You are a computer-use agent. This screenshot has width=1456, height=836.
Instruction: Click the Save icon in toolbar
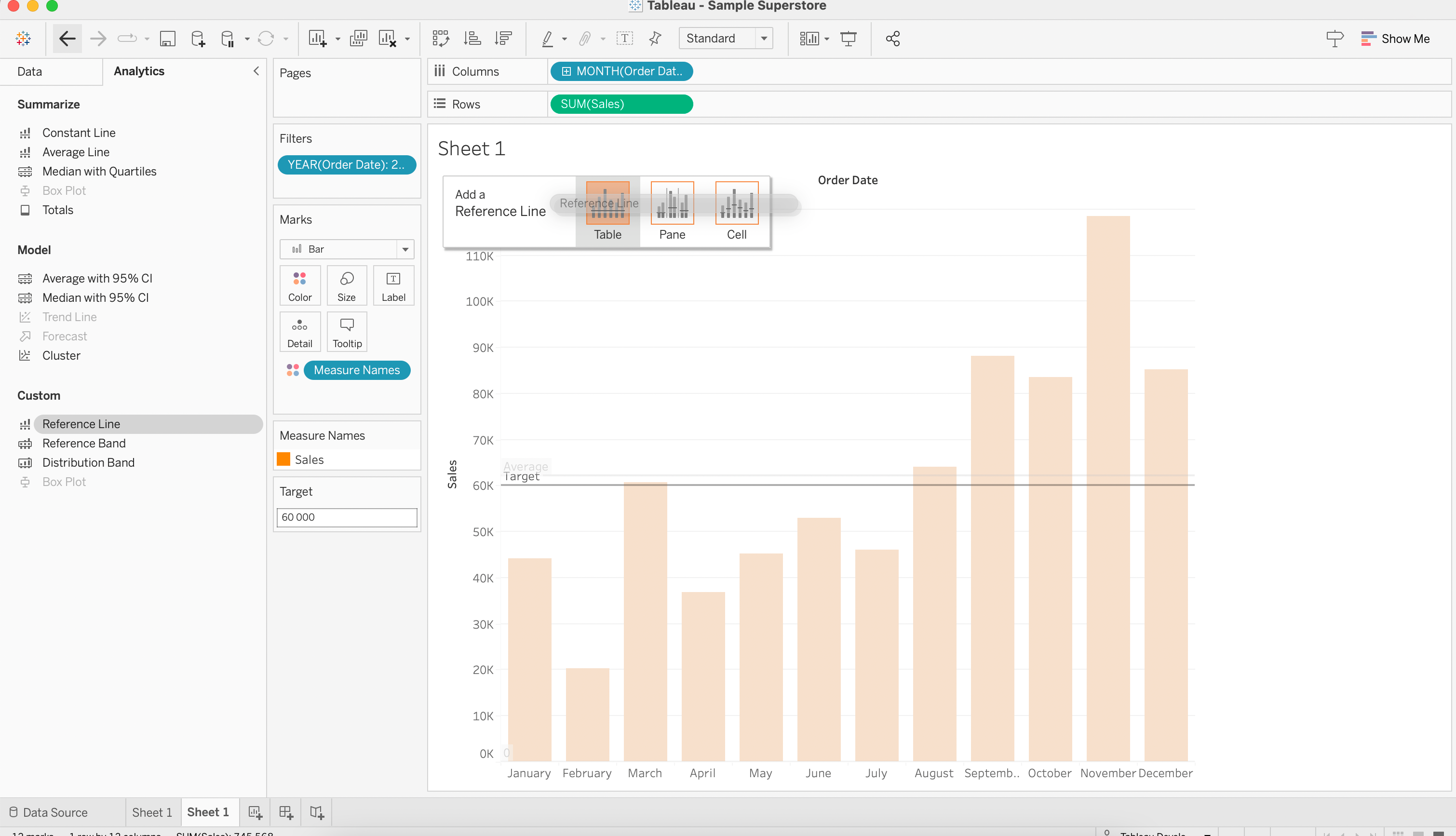pyautogui.click(x=167, y=39)
